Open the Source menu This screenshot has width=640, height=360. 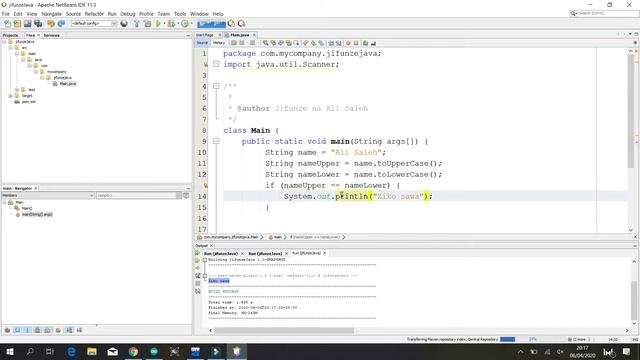[73, 14]
